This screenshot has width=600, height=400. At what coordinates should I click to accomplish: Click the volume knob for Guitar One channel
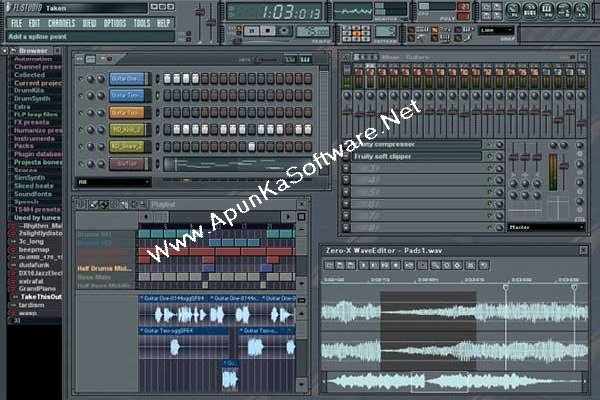point(101,79)
